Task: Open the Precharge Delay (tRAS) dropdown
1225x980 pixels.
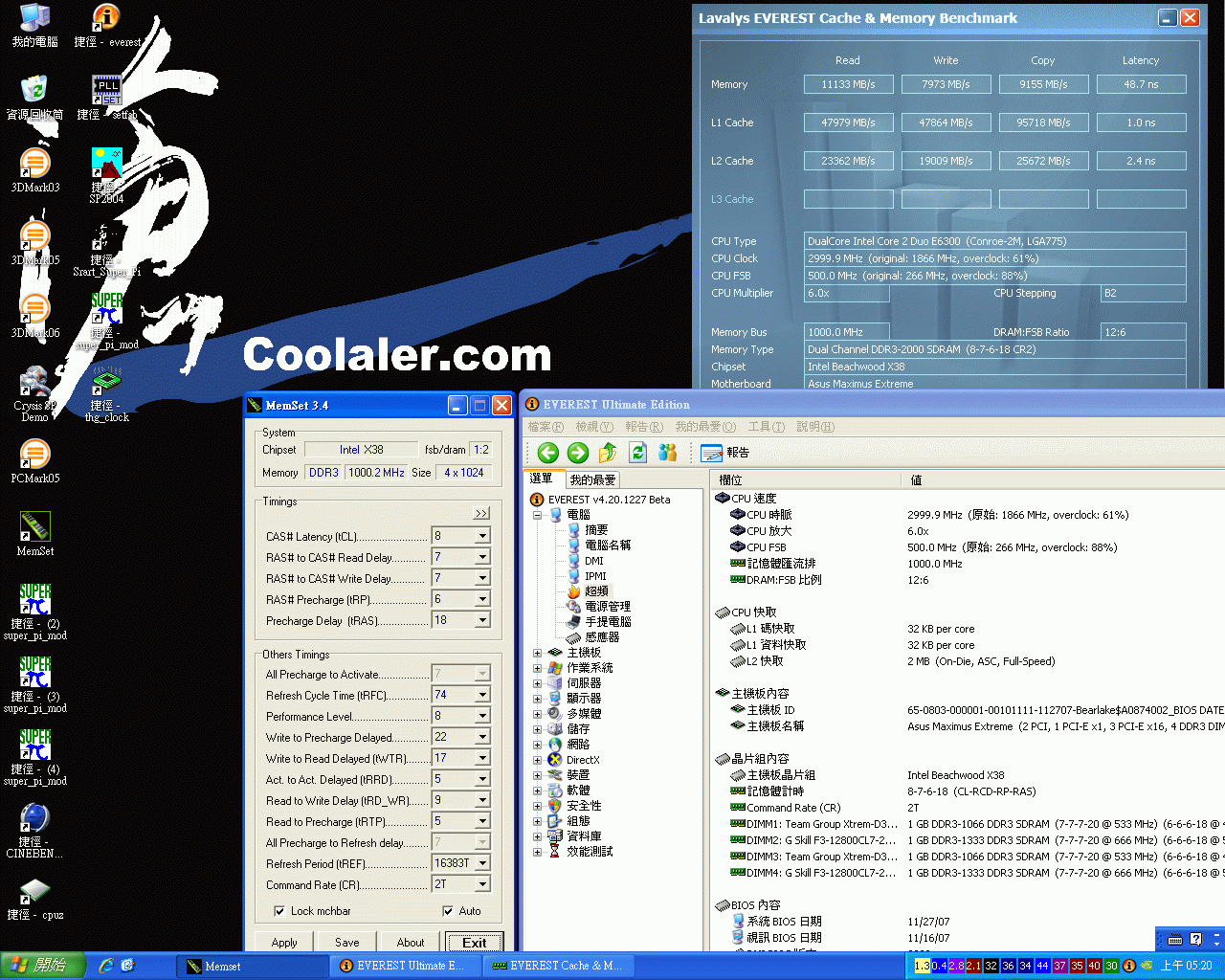Action: point(482,620)
